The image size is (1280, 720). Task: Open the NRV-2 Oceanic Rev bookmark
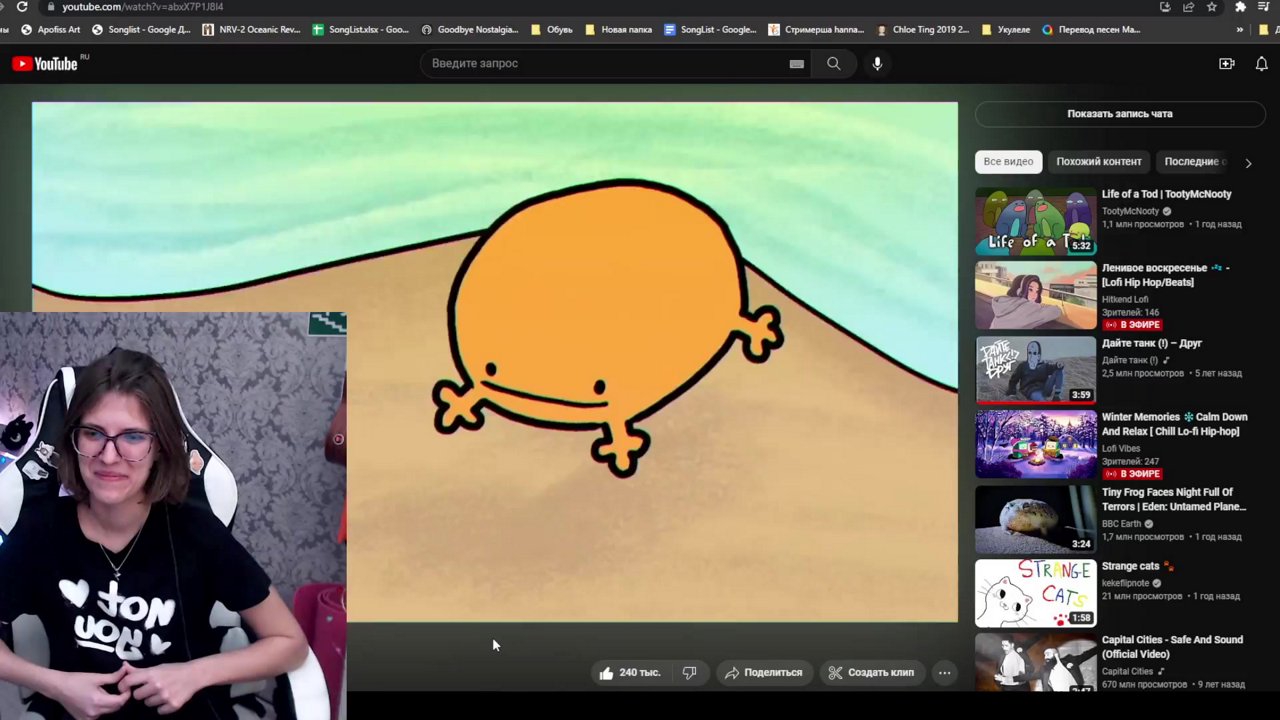point(251,29)
